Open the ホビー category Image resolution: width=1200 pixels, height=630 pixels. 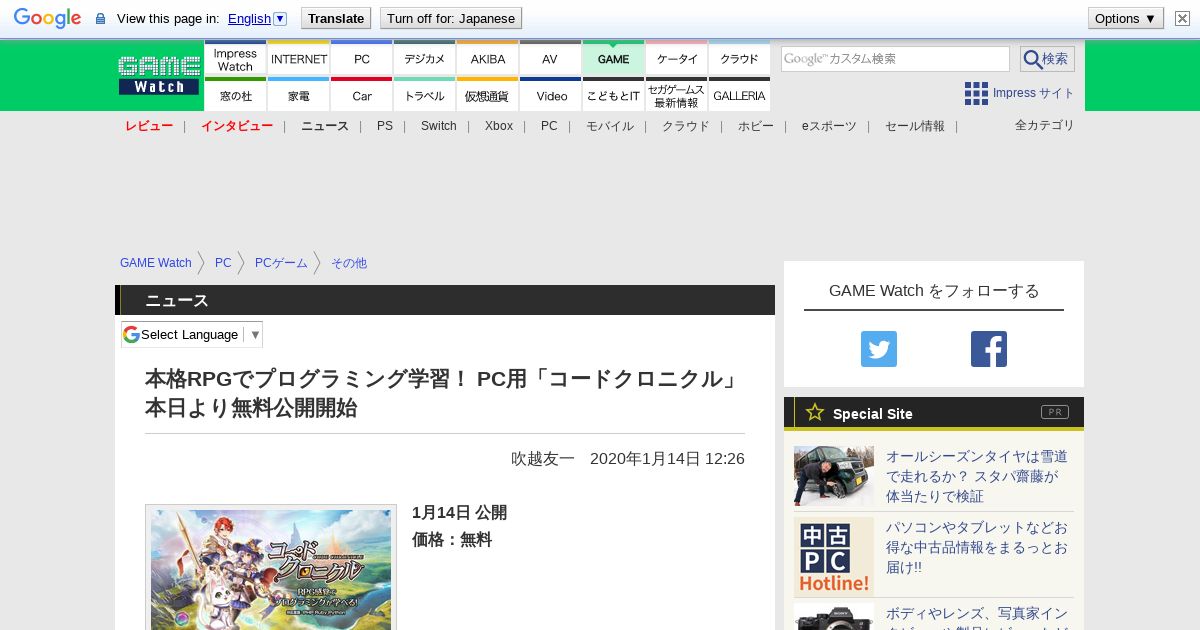click(756, 126)
